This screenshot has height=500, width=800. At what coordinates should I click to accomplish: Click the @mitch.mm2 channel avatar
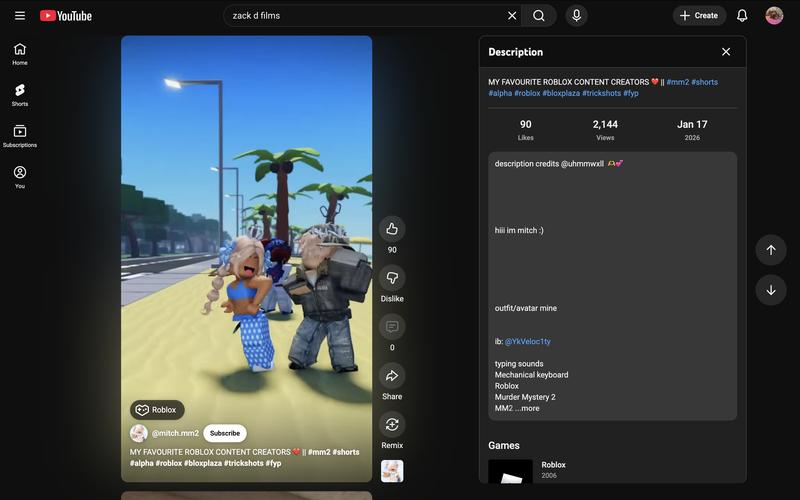(138, 433)
